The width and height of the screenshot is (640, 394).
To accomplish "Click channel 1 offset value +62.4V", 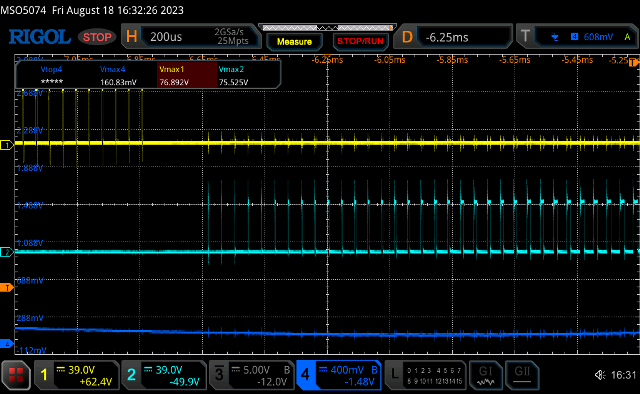I will [96, 382].
